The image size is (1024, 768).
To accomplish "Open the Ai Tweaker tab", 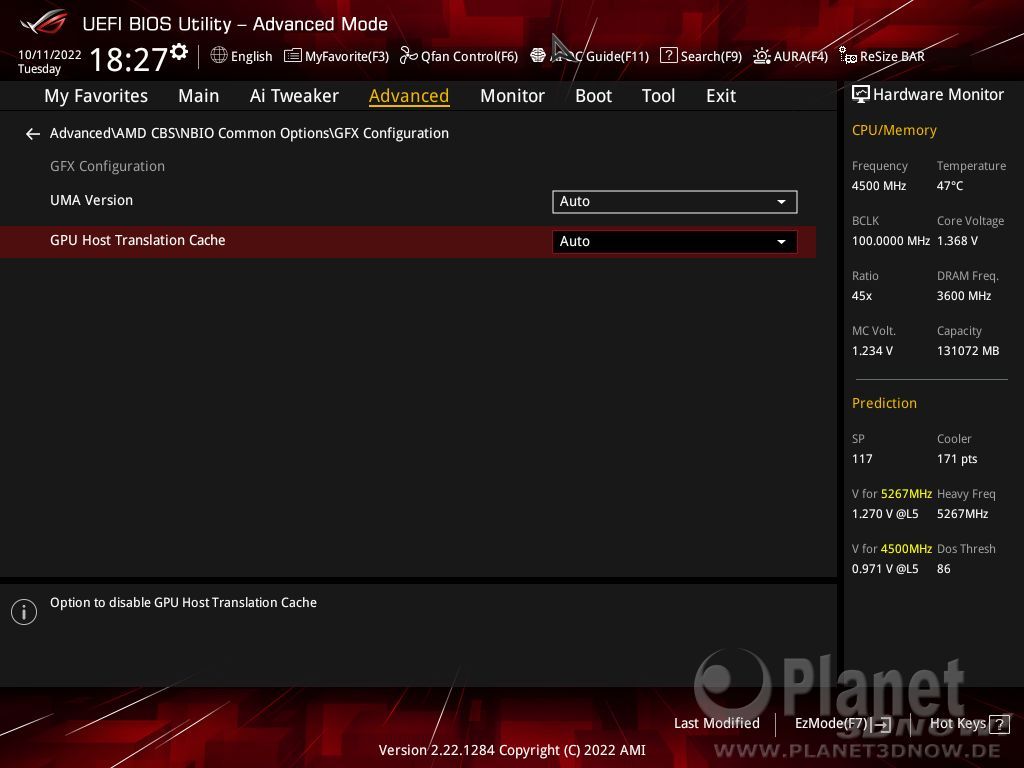I will pyautogui.click(x=294, y=96).
